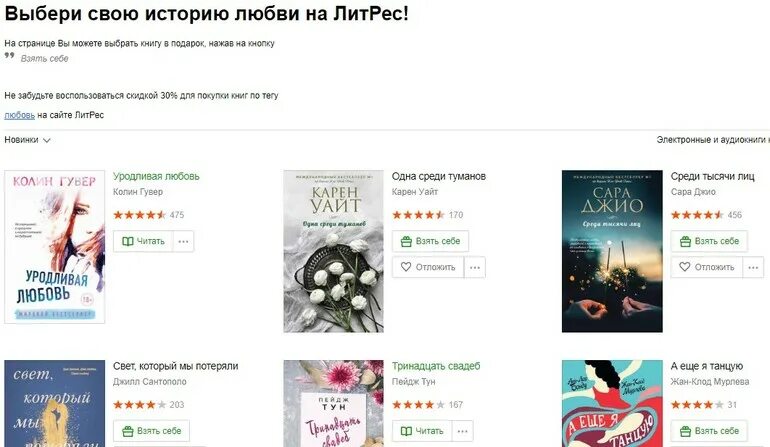Open Тринадцать свадеб title link
This screenshot has height=447, width=770.
[436, 366]
